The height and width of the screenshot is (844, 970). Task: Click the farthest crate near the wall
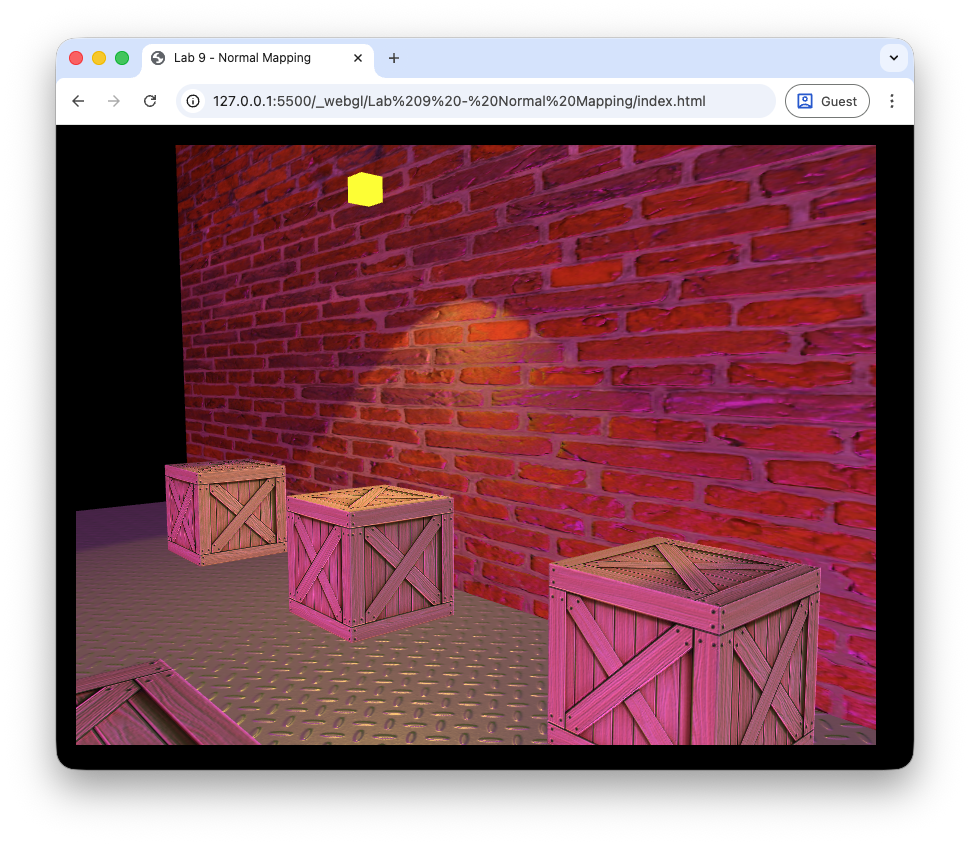coord(226,511)
